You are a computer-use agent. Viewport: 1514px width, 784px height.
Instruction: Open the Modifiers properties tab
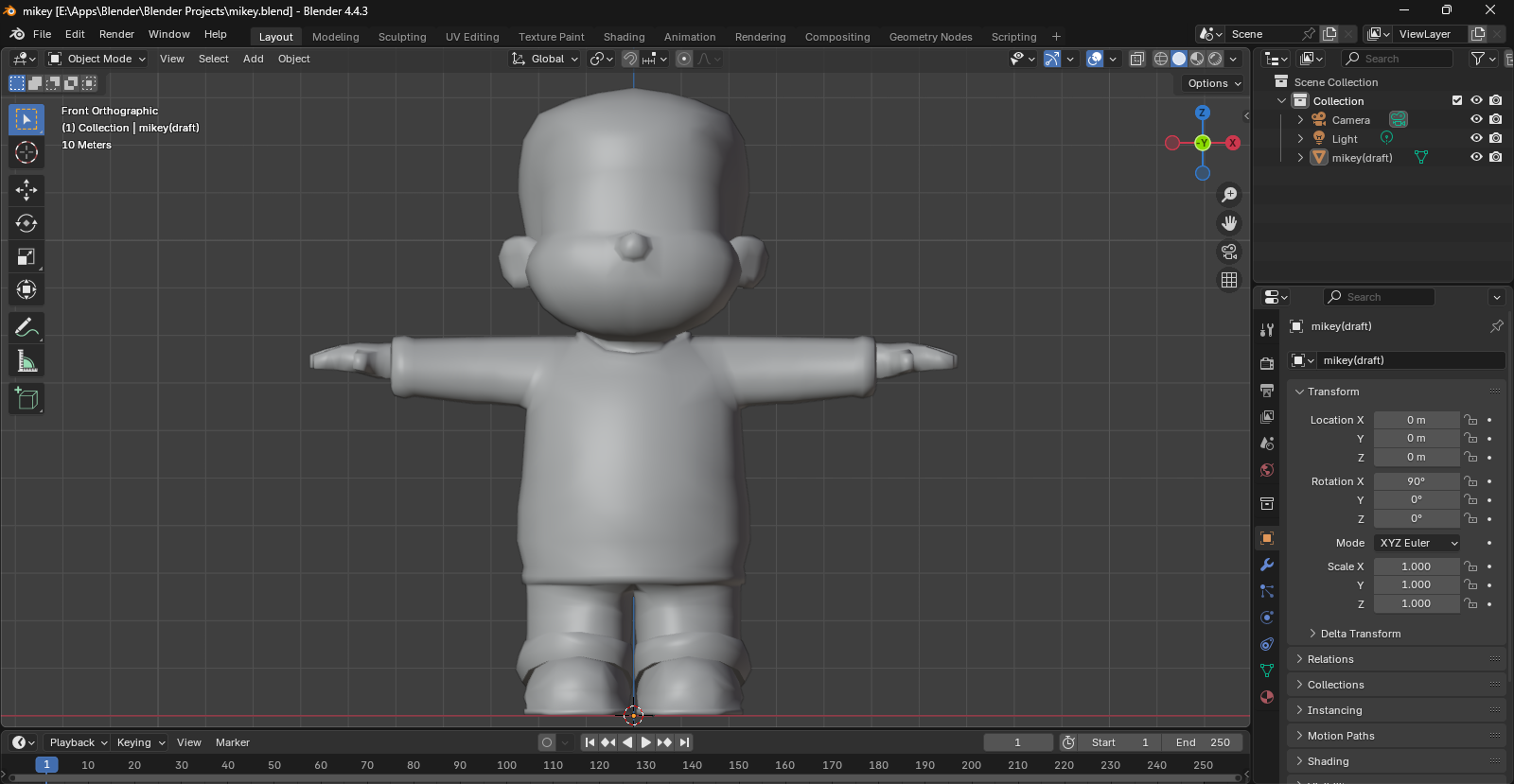click(1267, 565)
